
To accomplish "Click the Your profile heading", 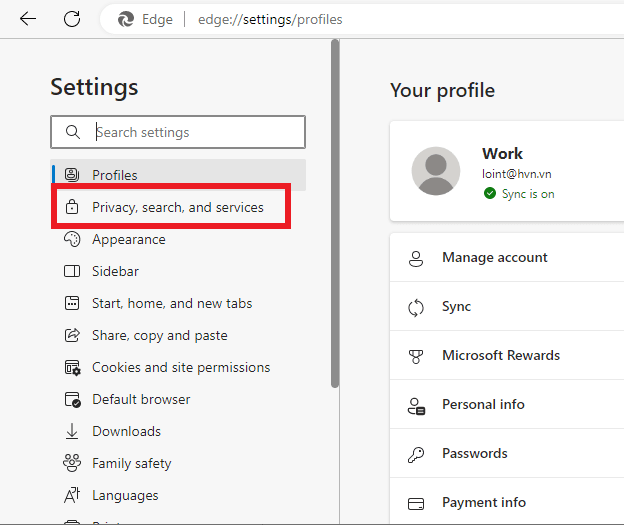I will 442,90.
